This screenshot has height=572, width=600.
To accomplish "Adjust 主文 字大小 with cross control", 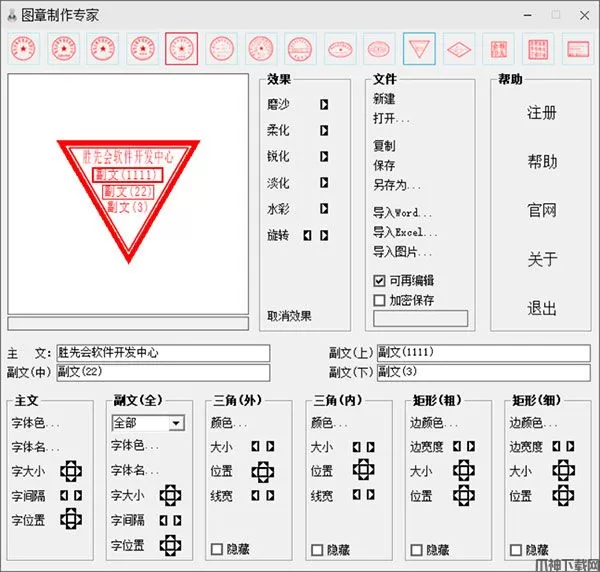I will tap(71, 471).
